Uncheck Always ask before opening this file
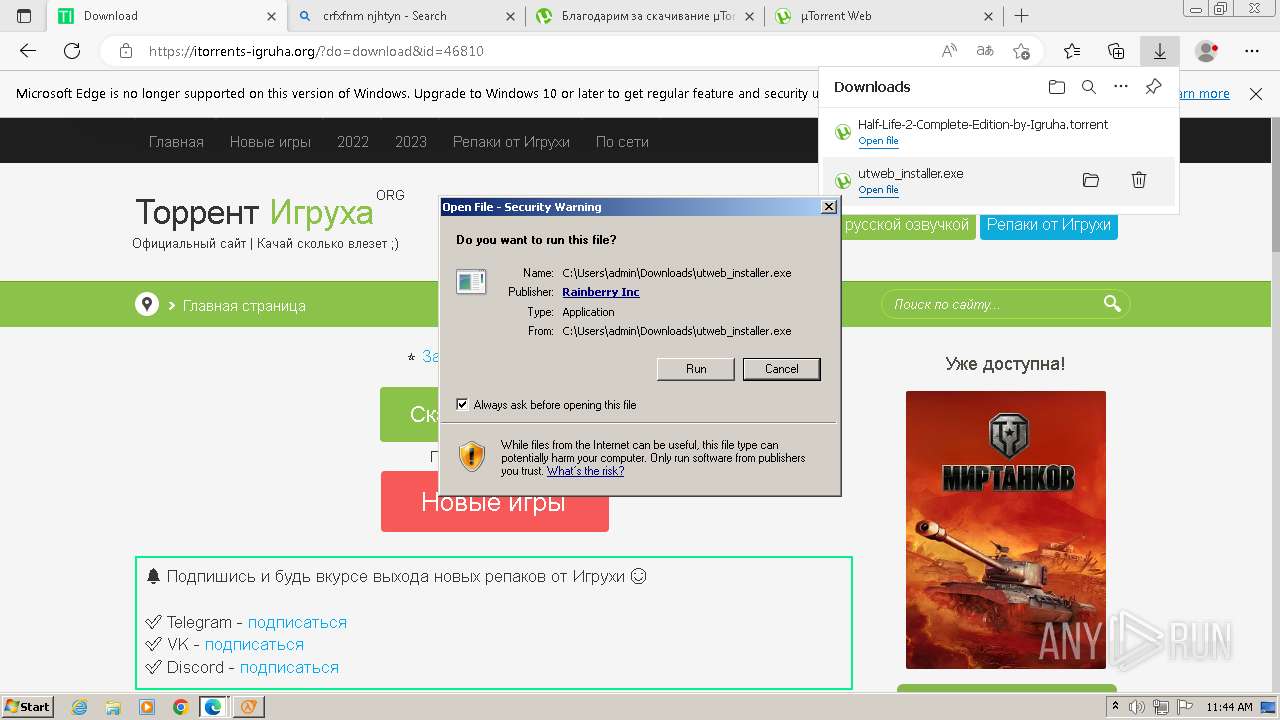The height and width of the screenshot is (720, 1280). [462, 405]
